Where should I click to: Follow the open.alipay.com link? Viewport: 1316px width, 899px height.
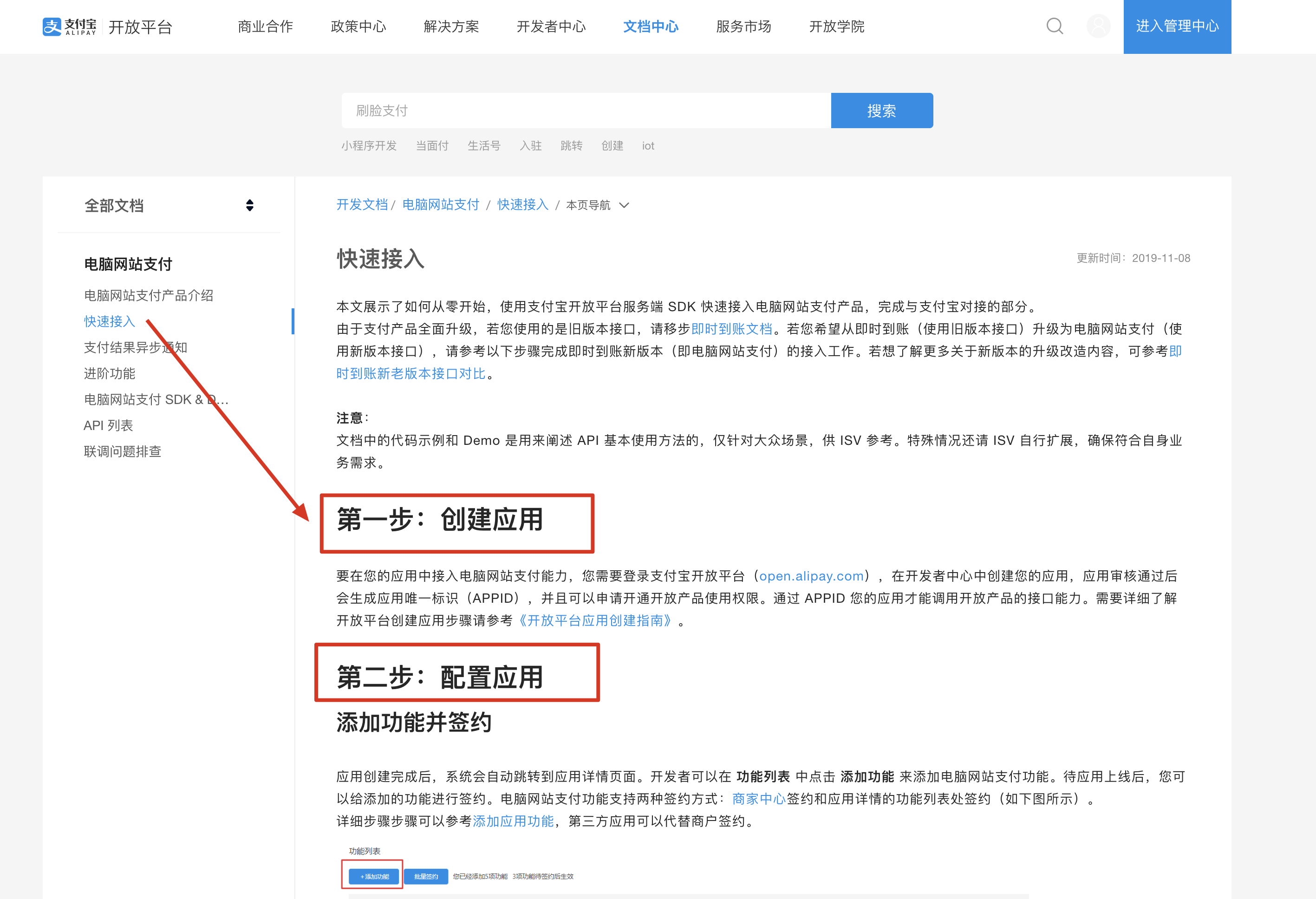coord(811,576)
